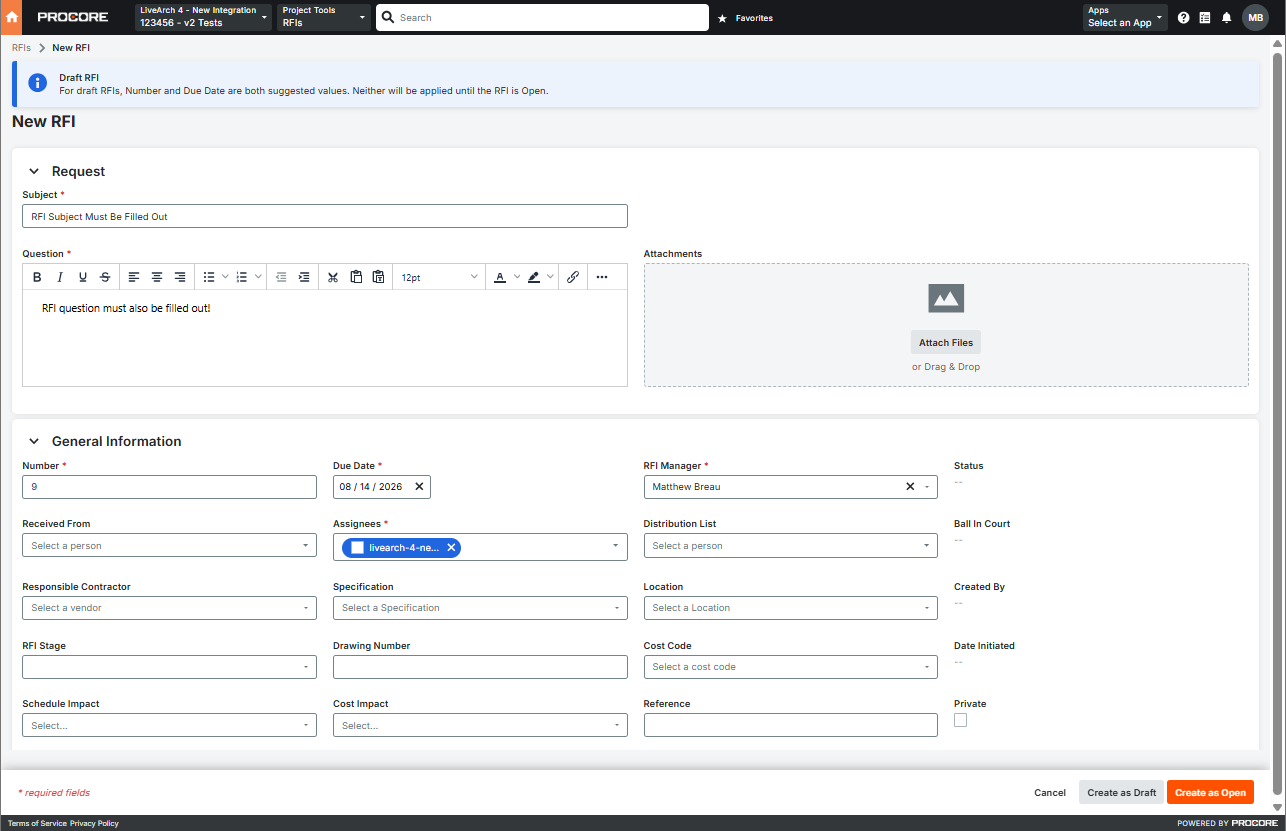Open the Help question-mark icon
Viewport: 1286px width, 831px height.
(x=1184, y=18)
